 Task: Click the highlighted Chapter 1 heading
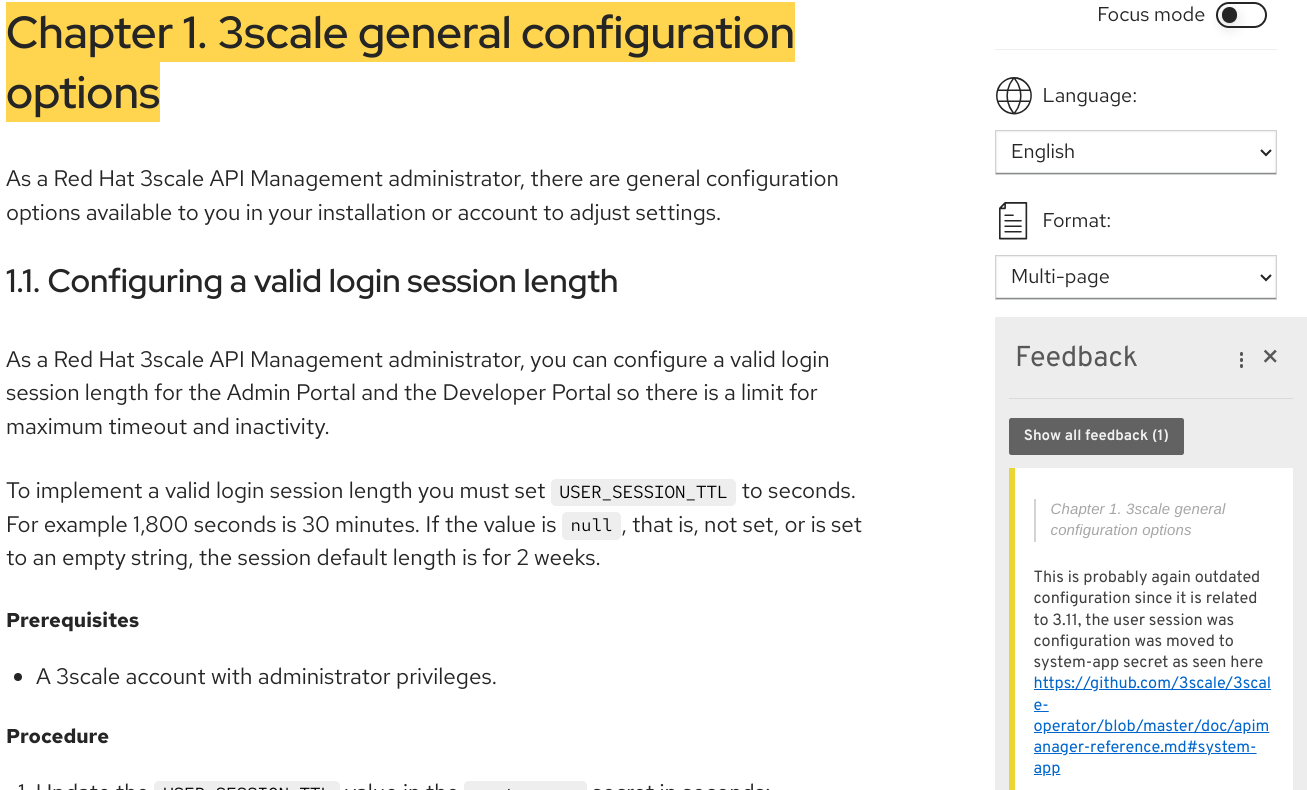[400, 62]
